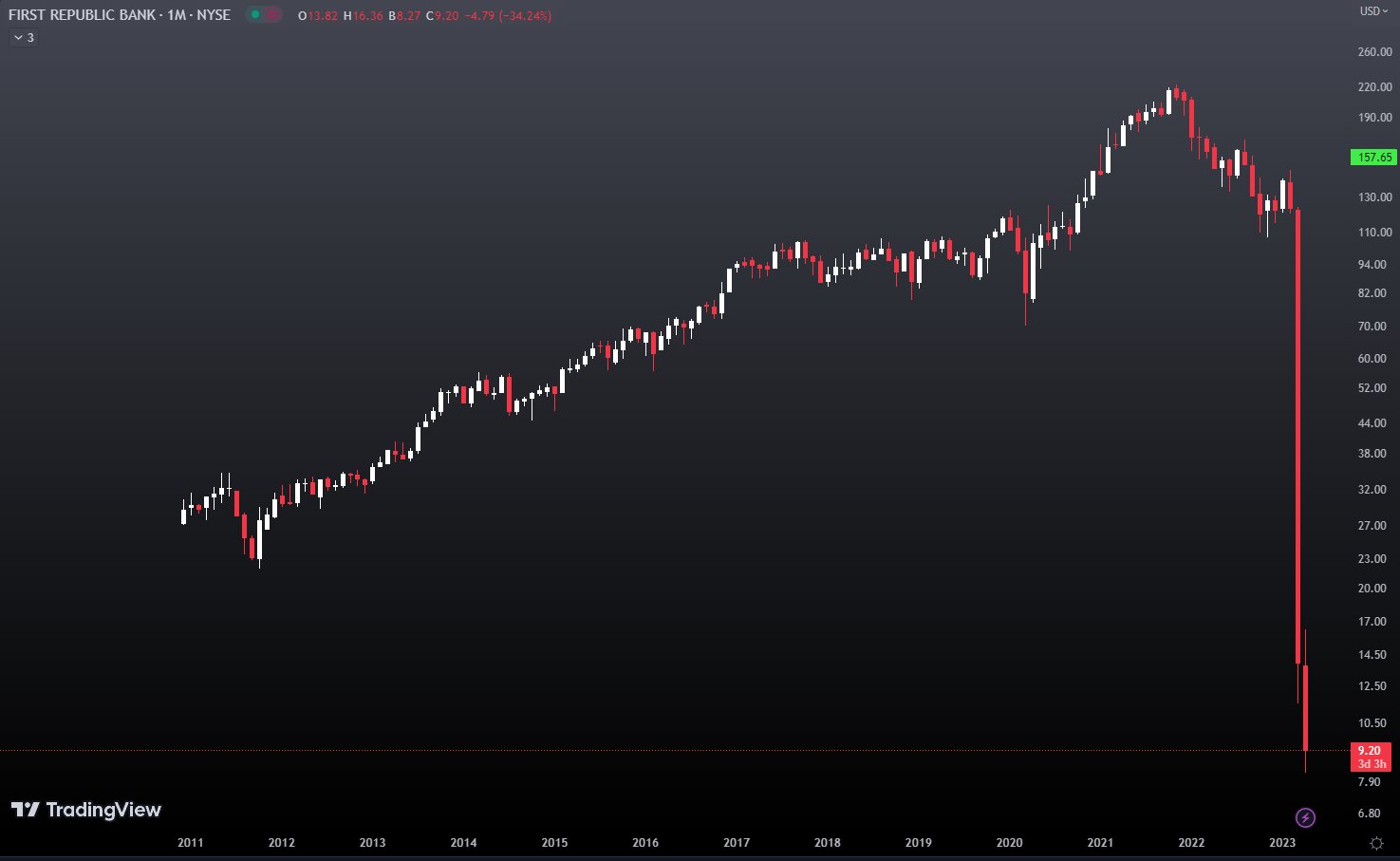Click the FIRST REPUBLIC BANK symbol title
The width and height of the screenshot is (1400, 861).
coord(82,15)
